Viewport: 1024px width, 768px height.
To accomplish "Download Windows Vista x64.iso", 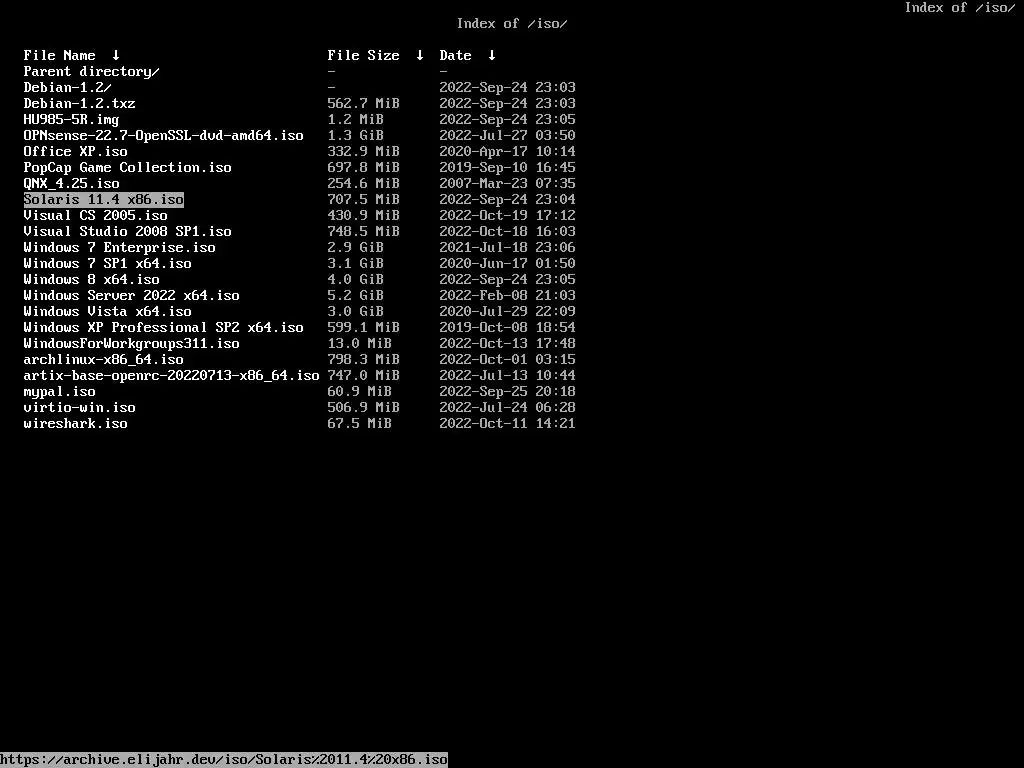I will pos(108,312).
